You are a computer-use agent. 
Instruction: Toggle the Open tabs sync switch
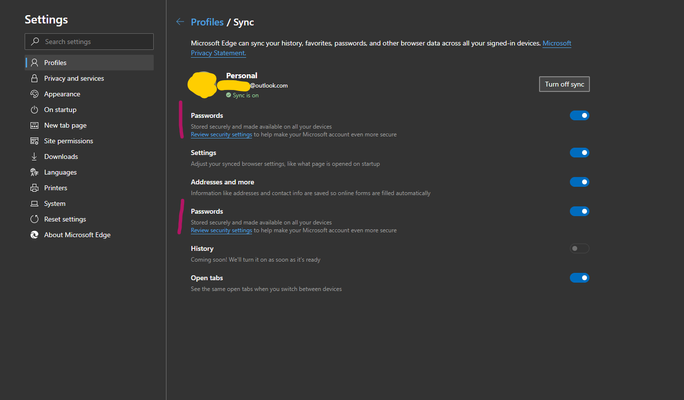tap(579, 277)
